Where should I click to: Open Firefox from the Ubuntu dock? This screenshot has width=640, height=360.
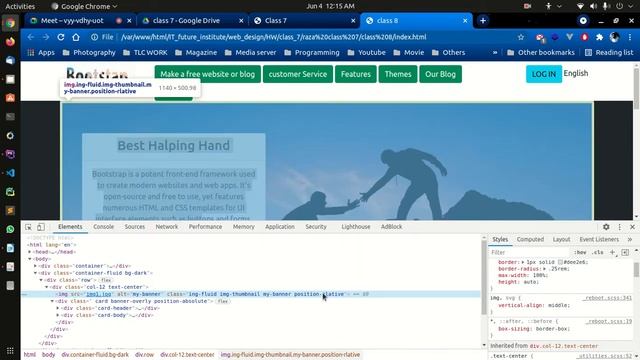click(10, 42)
